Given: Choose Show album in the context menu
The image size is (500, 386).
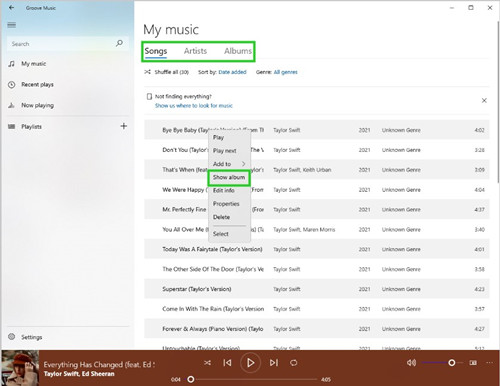Looking at the screenshot, I should point(229,177).
